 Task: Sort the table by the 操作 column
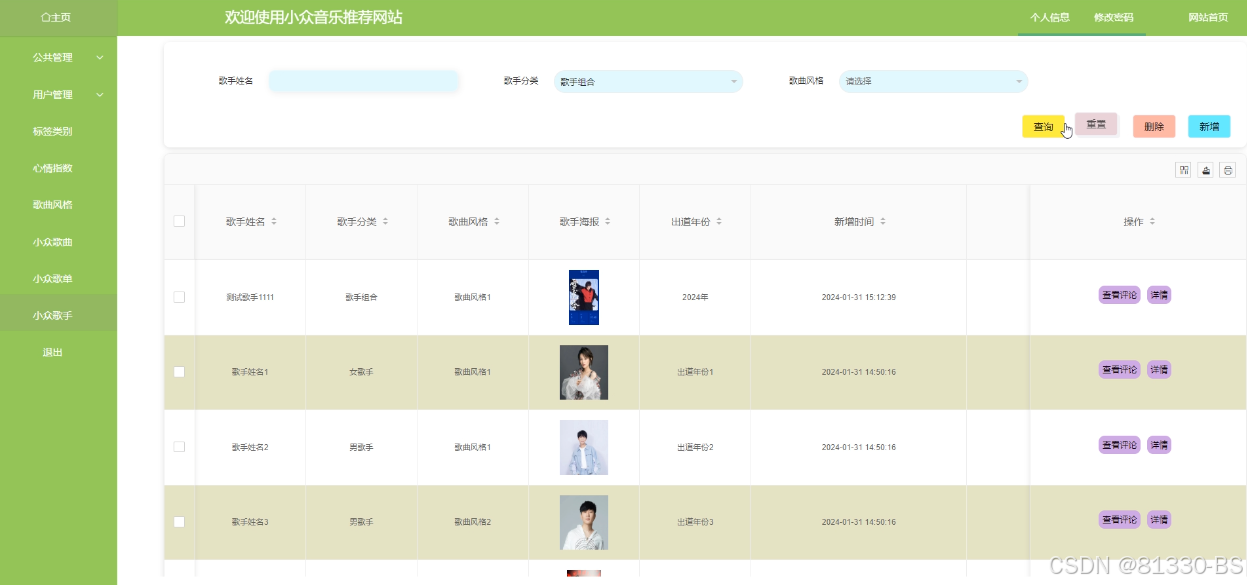pyautogui.click(x=1152, y=222)
